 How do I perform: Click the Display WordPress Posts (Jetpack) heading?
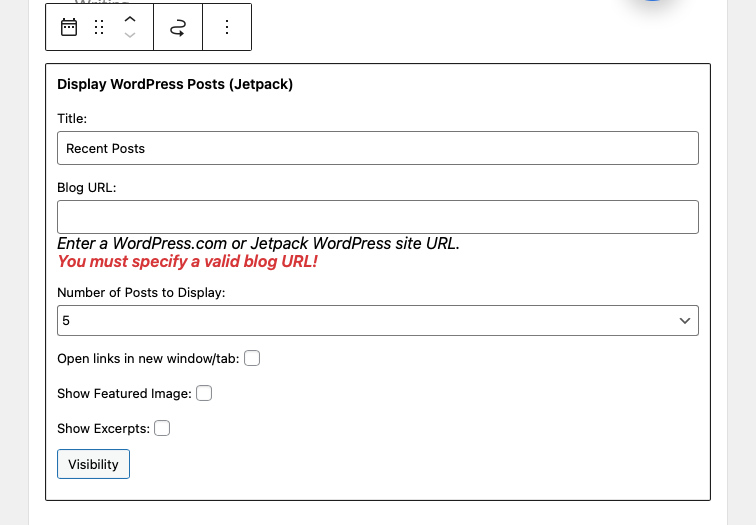click(175, 84)
